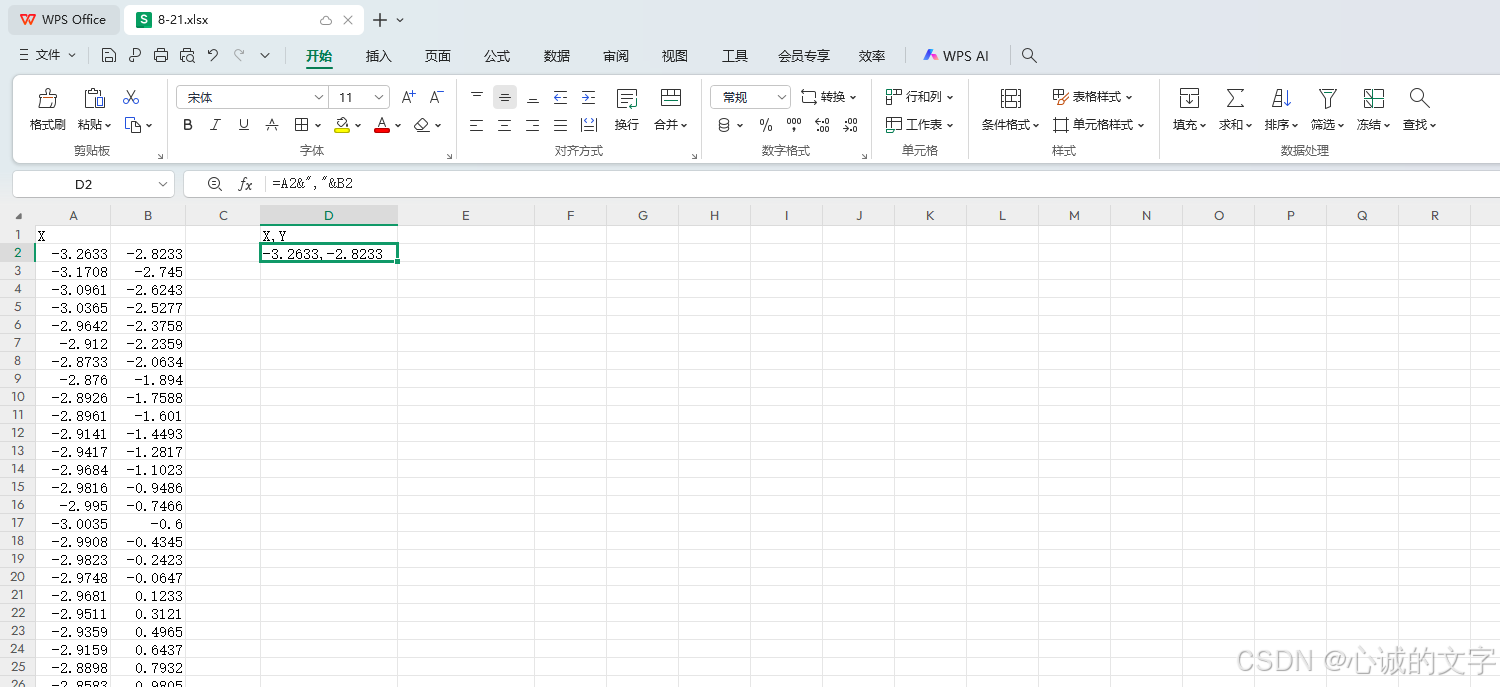Click the WPS AI button

[x=955, y=56]
